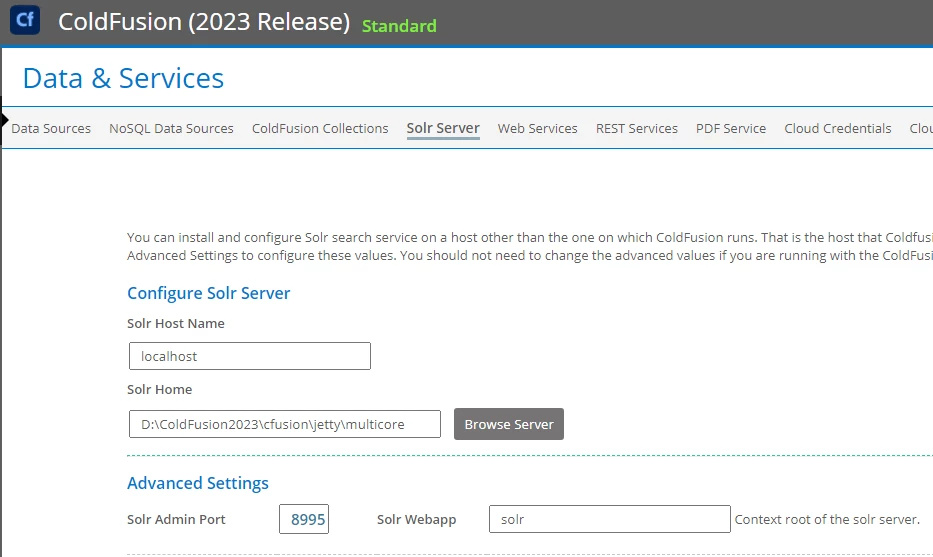Image resolution: width=933 pixels, height=557 pixels.
Task: Click the Solr Admin Port label
Action: tap(176, 520)
